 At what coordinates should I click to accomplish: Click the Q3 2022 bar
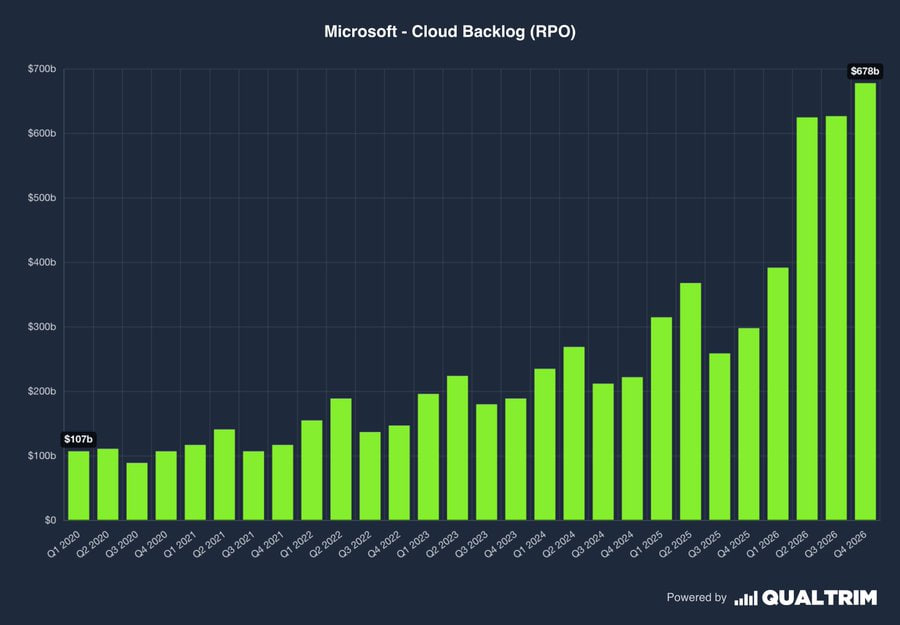tap(370, 476)
